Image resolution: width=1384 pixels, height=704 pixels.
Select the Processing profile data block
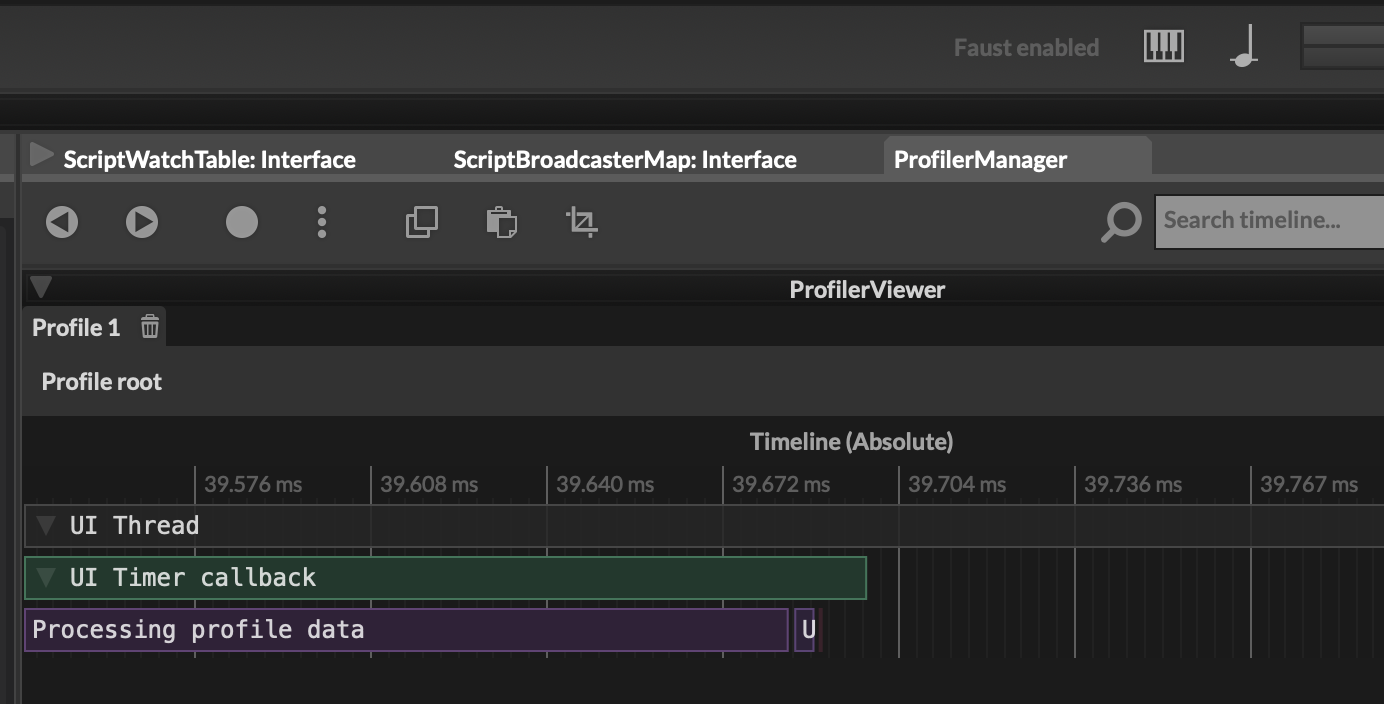point(406,630)
